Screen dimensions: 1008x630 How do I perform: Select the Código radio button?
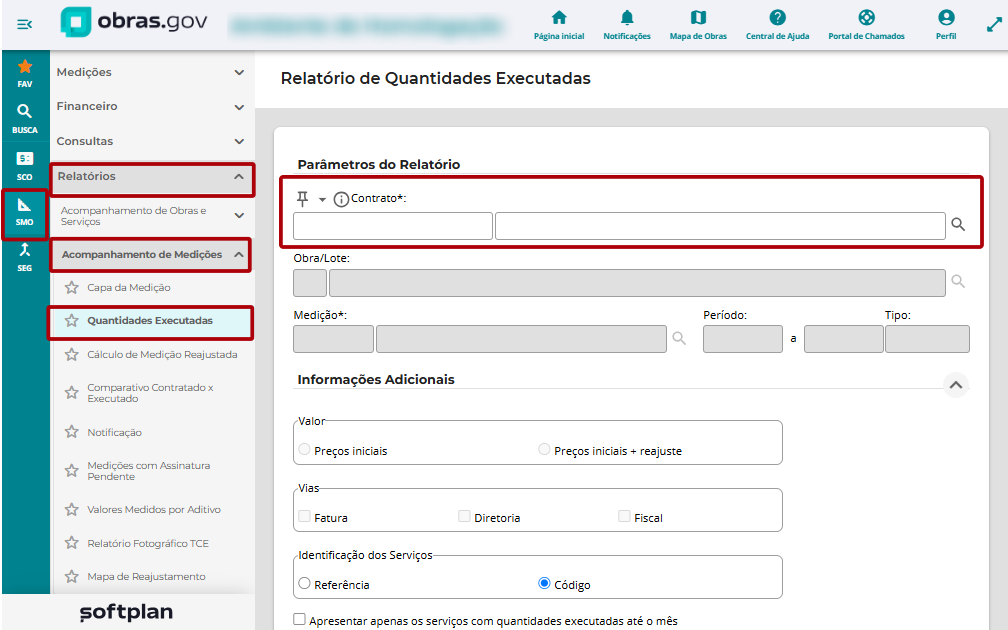tap(544, 583)
